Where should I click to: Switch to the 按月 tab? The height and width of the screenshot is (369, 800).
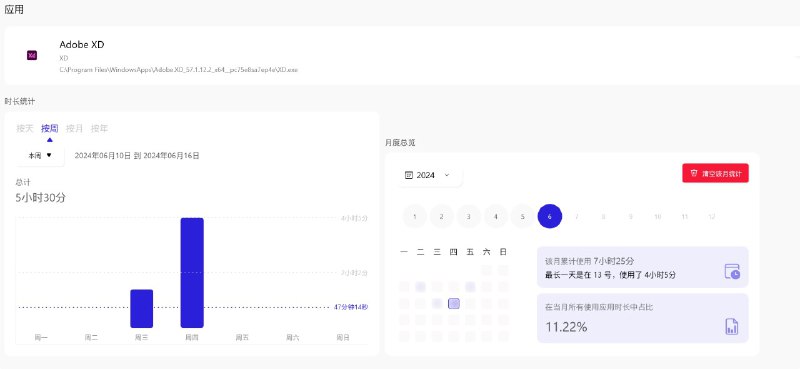(x=74, y=128)
